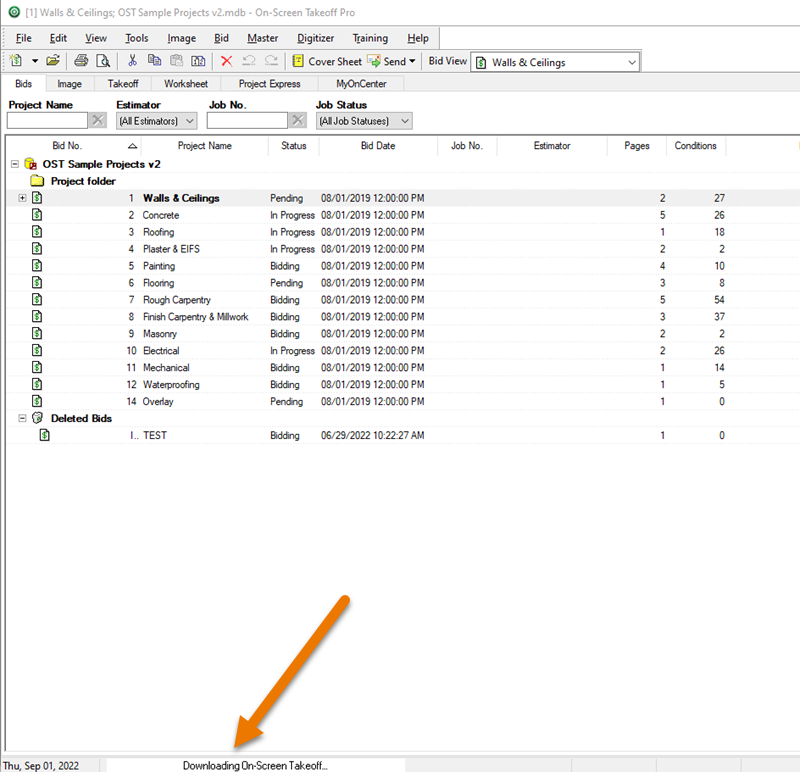Viewport: 800px width, 772px height.
Task: Click the Undo toolbar icon
Action: point(248,61)
